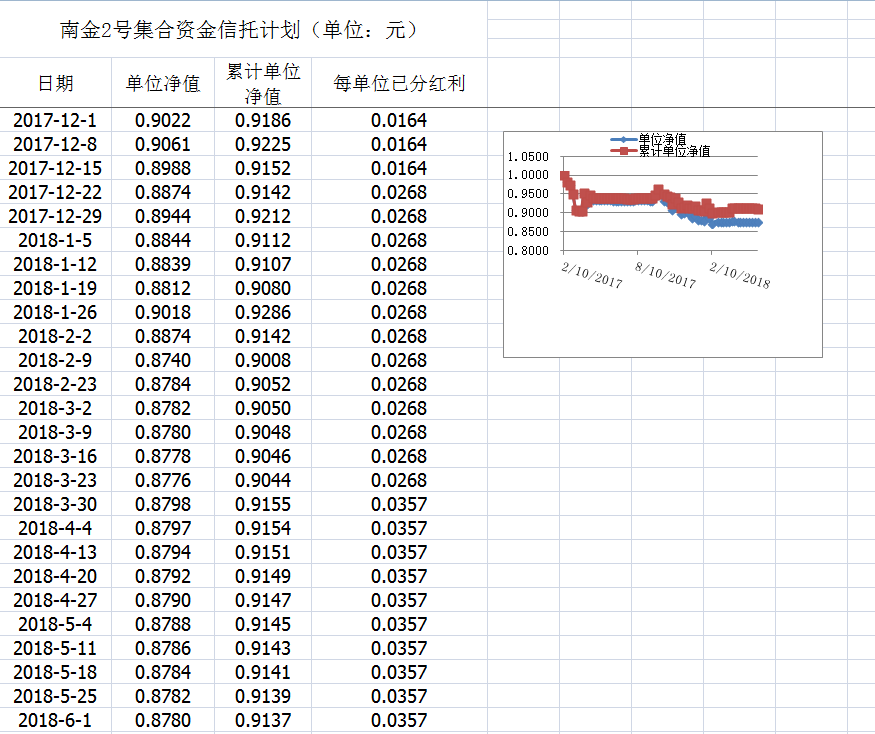Click the blank area at bottom of chart
Viewport: 875px width, 734px height.
[660, 325]
